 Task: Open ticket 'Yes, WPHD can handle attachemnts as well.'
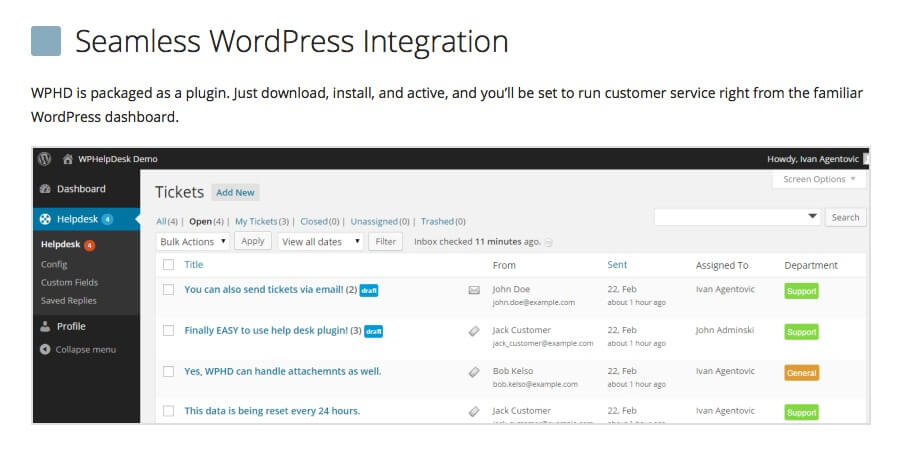click(x=283, y=371)
